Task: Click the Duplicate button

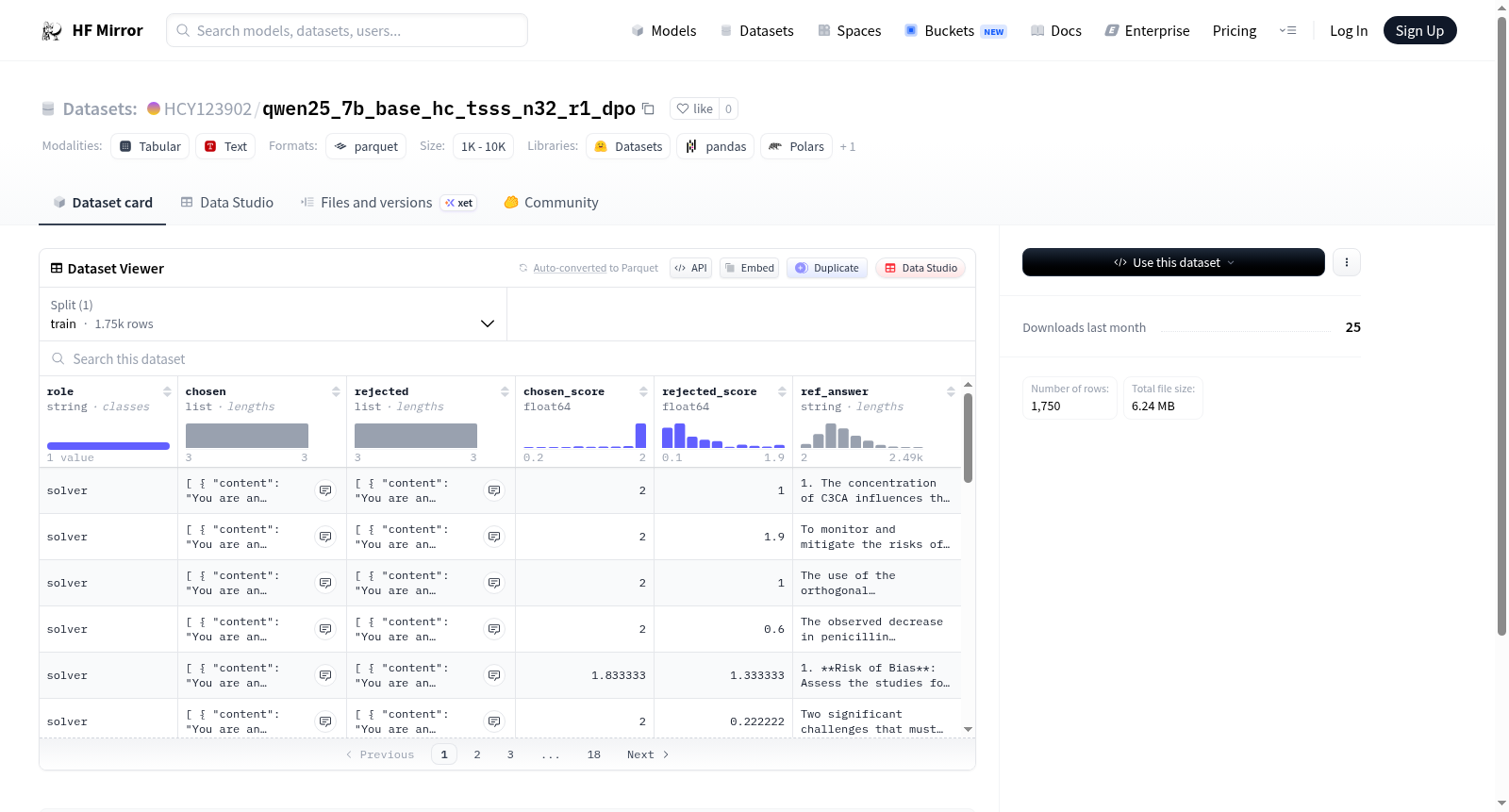Action: [827, 268]
